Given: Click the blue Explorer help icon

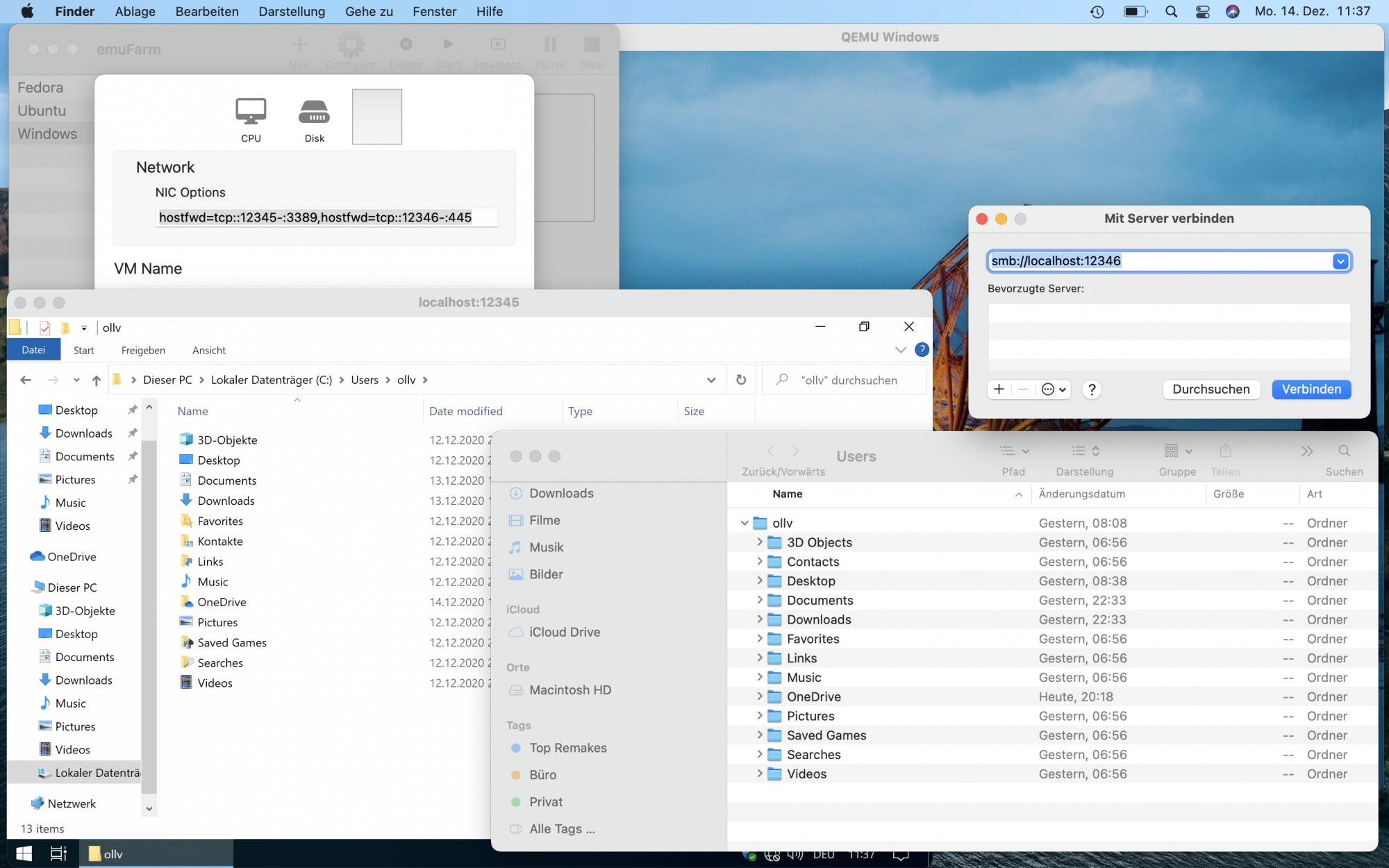Looking at the screenshot, I should pyautogui.click(x=922, y=350).
